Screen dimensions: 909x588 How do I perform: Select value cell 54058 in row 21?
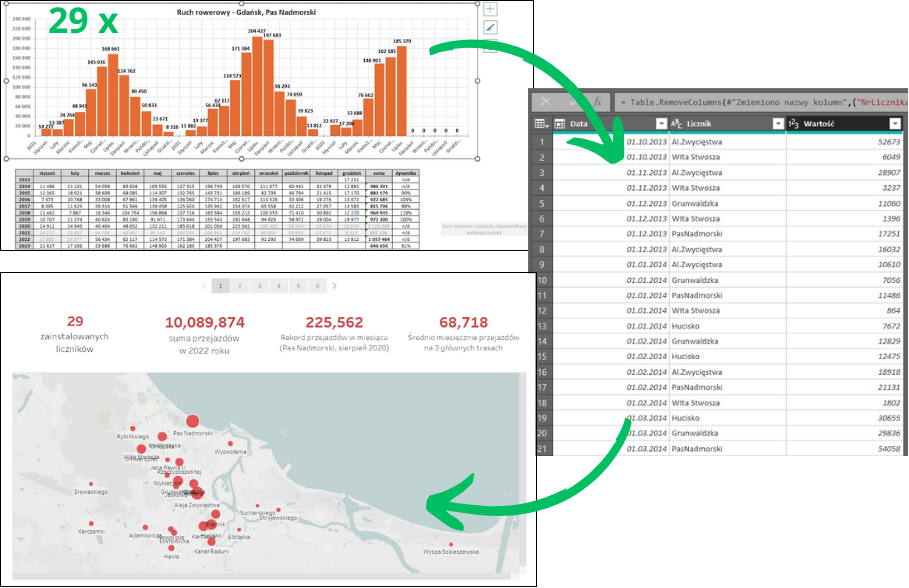[x=845, y=449]
